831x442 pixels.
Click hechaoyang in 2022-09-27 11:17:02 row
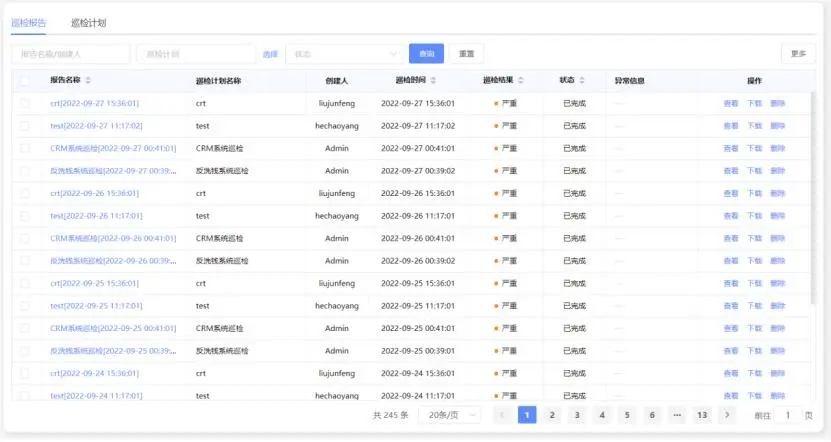(337, 126)
